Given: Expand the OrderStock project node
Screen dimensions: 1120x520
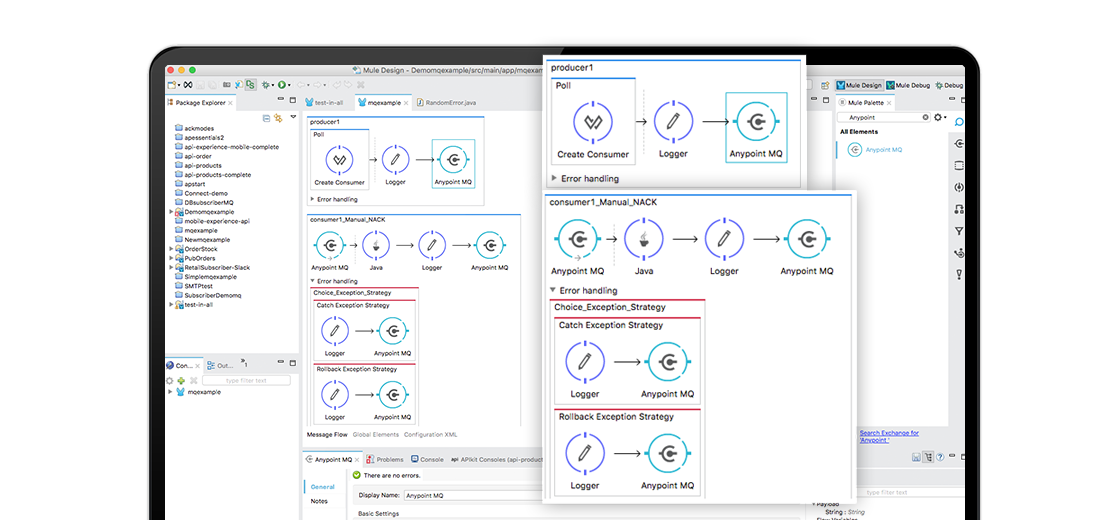Looking at the screenshot, I should (x=171, y=249).
